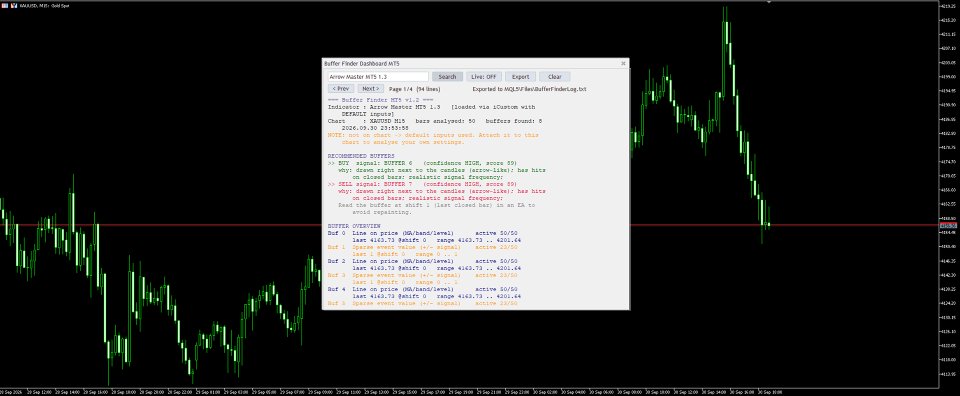
Task: Click the XAUUSD, M15 chart title text
Action: pyautogui.click(x=44, y=6)
